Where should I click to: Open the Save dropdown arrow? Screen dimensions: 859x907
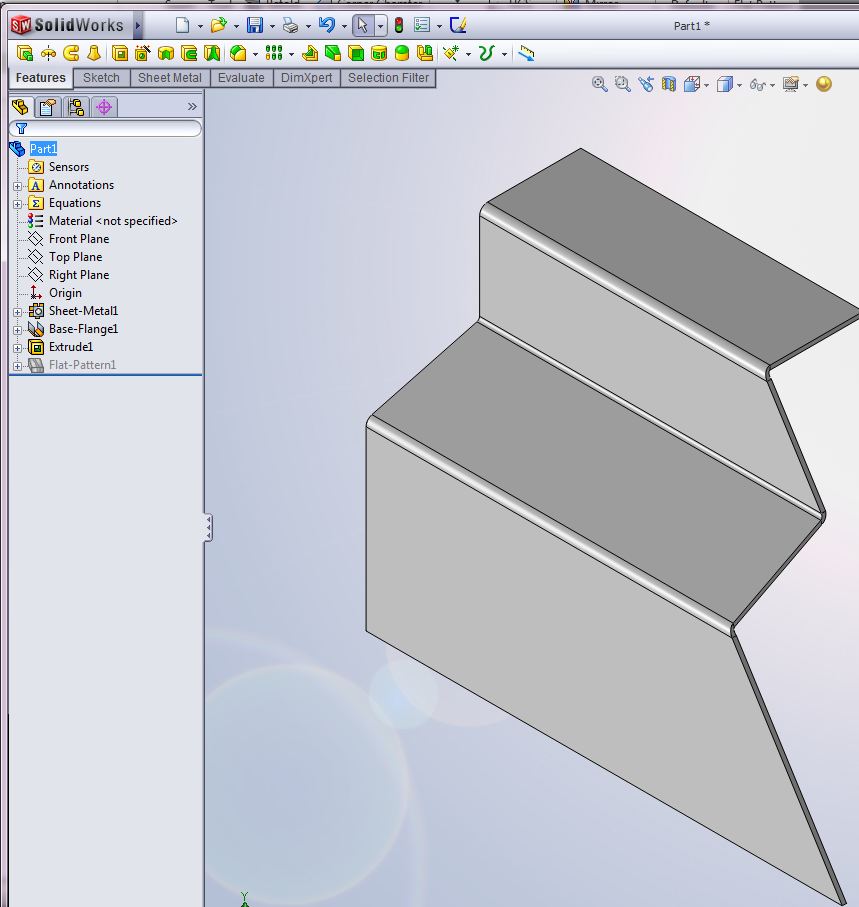pyautogui.click(x=272, y=26)
